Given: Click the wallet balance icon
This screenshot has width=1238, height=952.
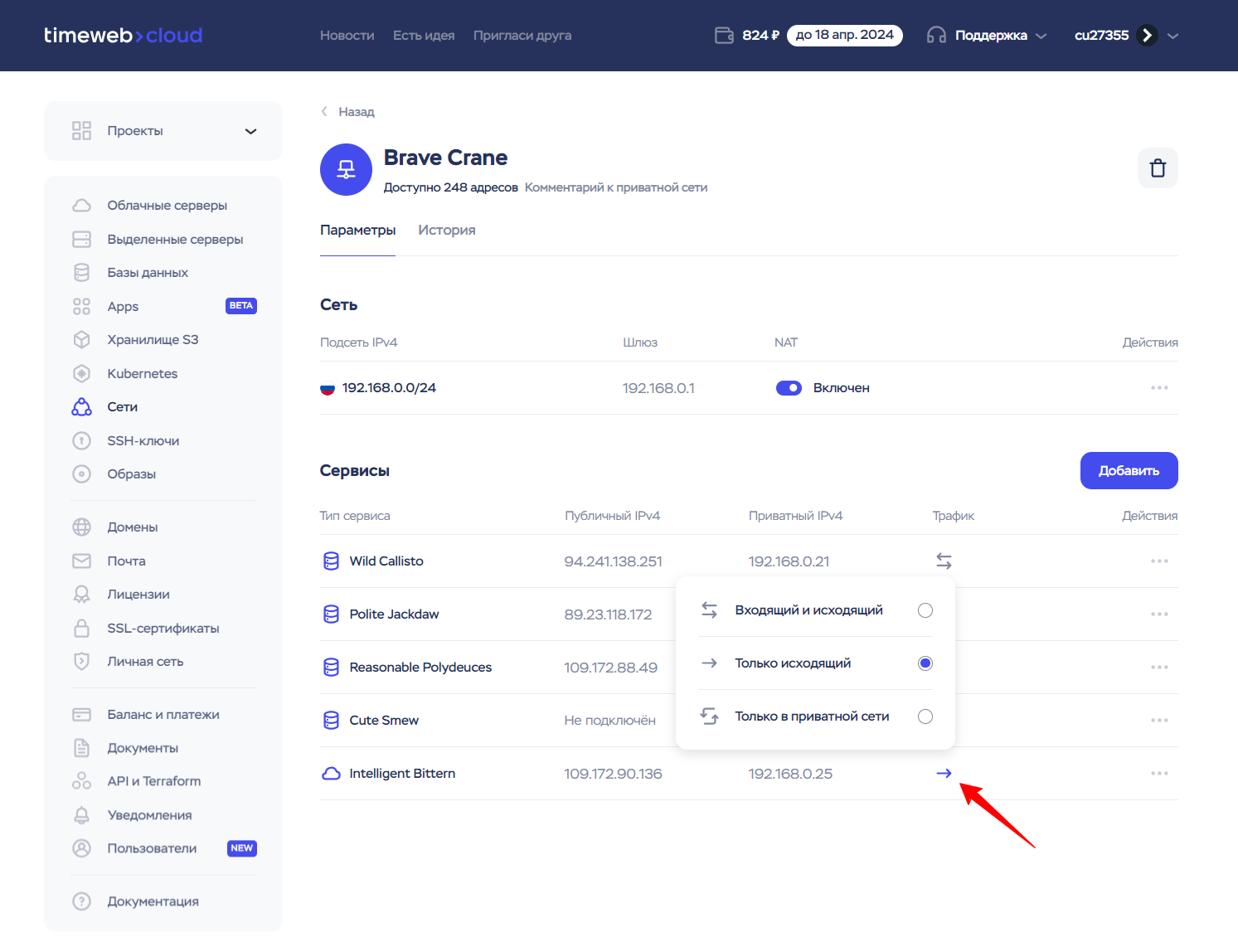Looking at the screenshot, I should click(x=724, y=35).
